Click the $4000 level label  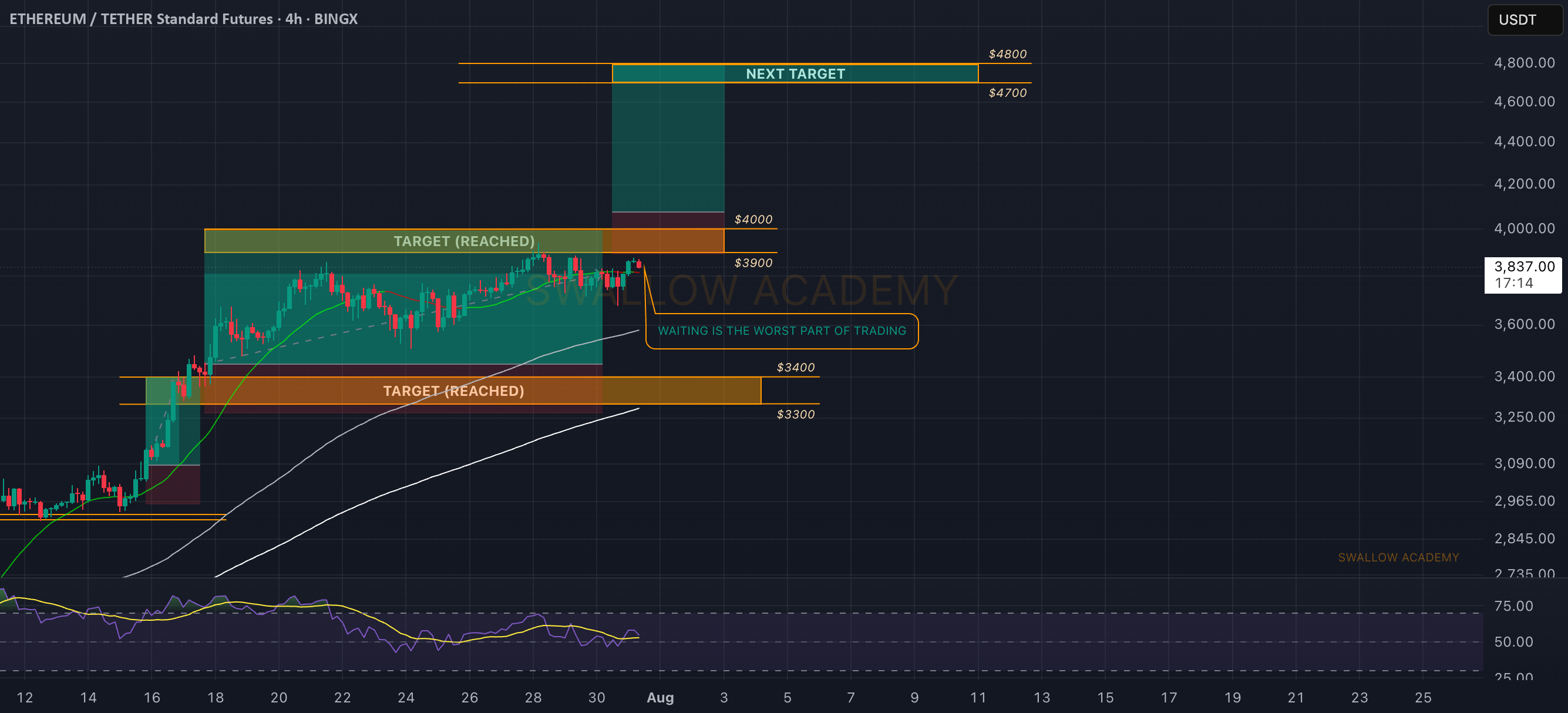[753, 219]
